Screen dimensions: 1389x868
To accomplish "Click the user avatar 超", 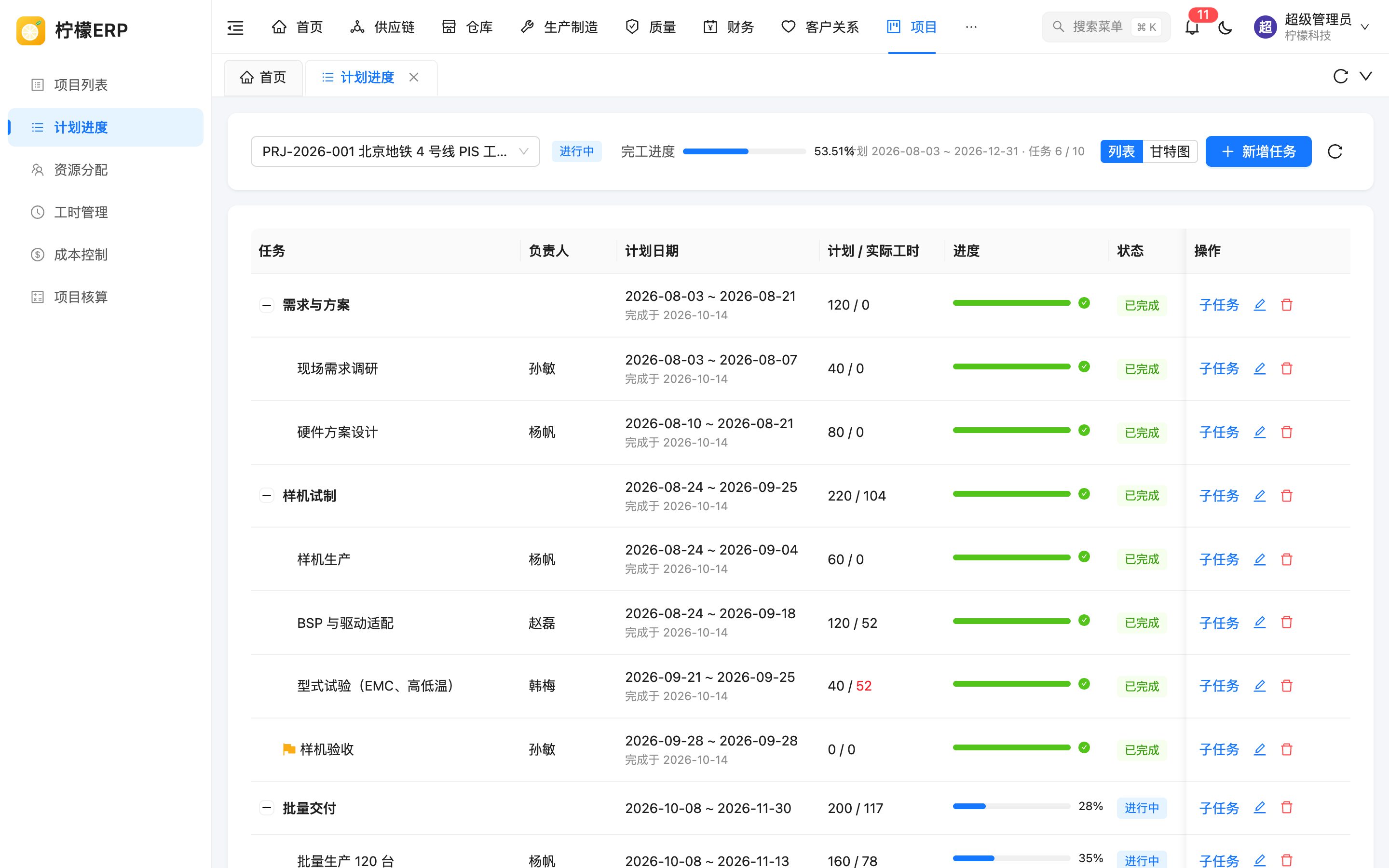I will pyautogui.click(x=1265, y=27).
